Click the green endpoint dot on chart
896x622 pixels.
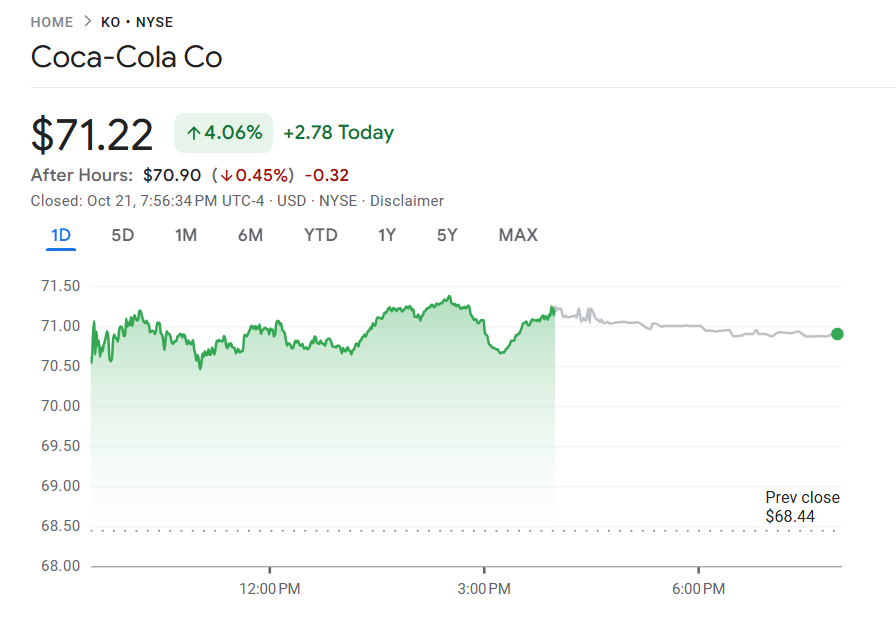837,334
